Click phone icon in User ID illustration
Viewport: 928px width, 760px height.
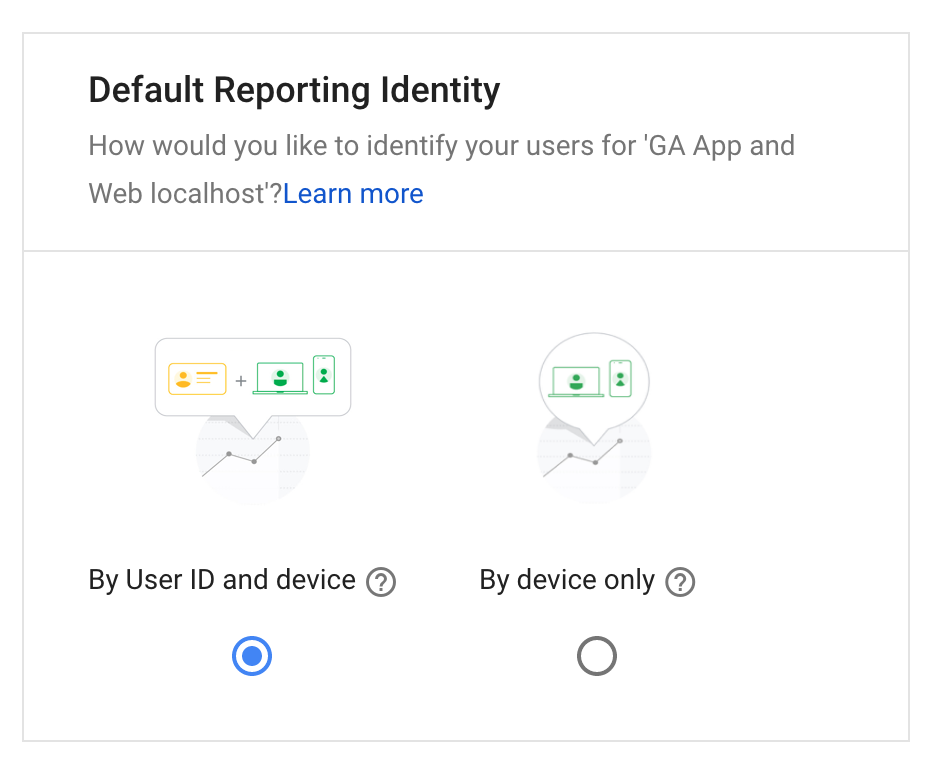click(x=323, y=375)
